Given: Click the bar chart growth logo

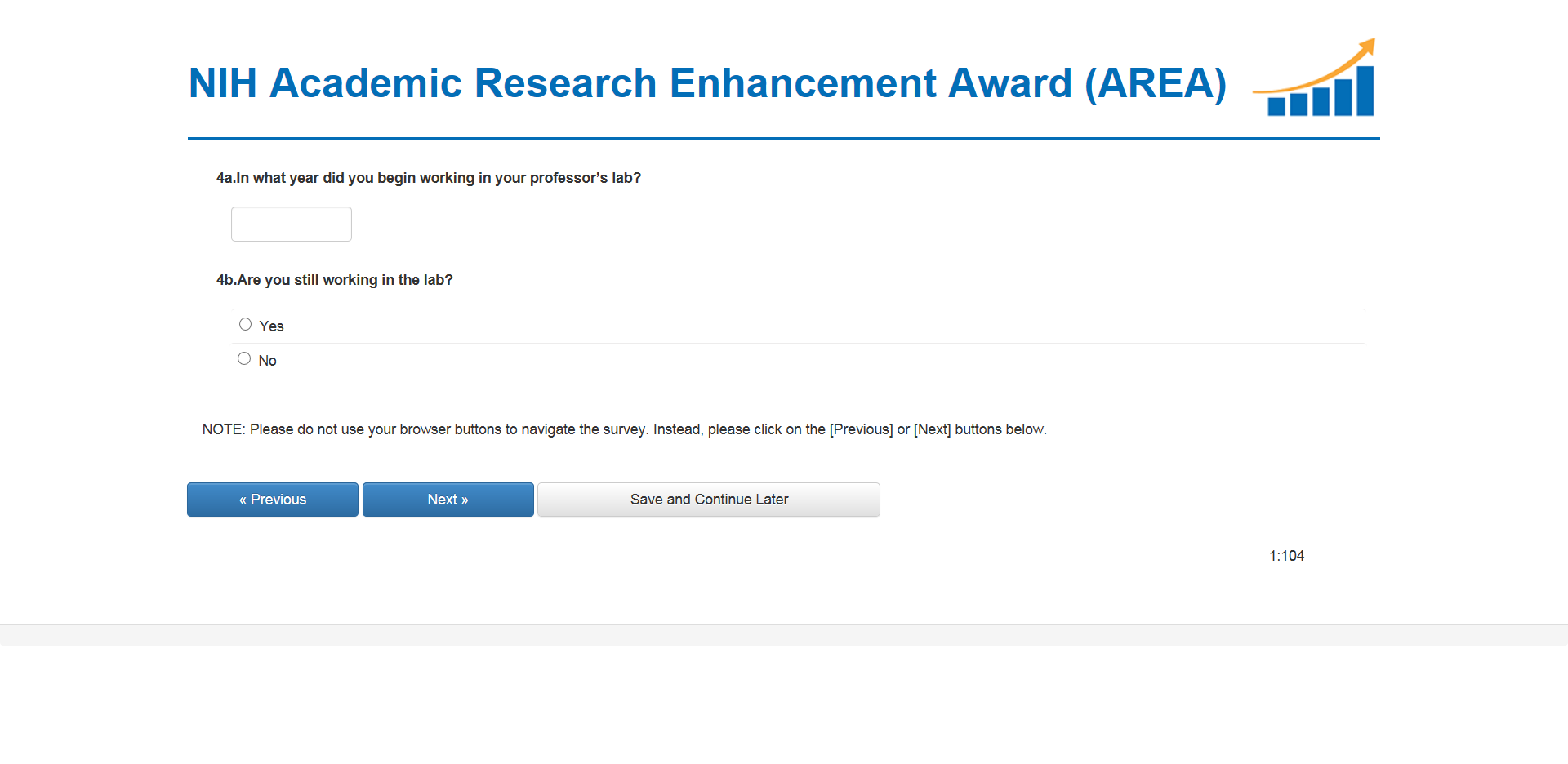Looking at the screenshot, I should pyautogui.click(x=1315, y=80).
